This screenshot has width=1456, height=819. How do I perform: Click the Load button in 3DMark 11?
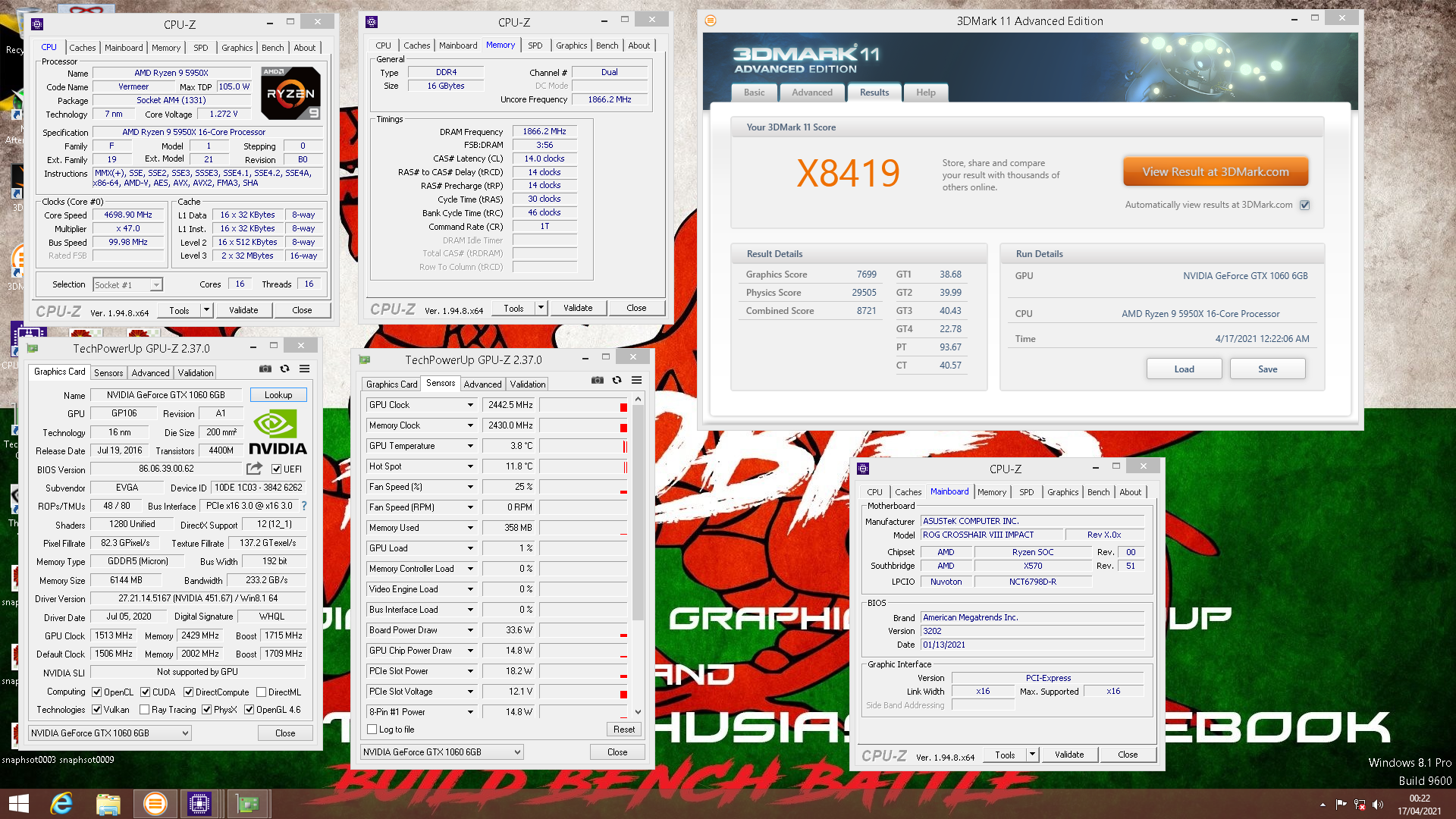[1184, 369]
